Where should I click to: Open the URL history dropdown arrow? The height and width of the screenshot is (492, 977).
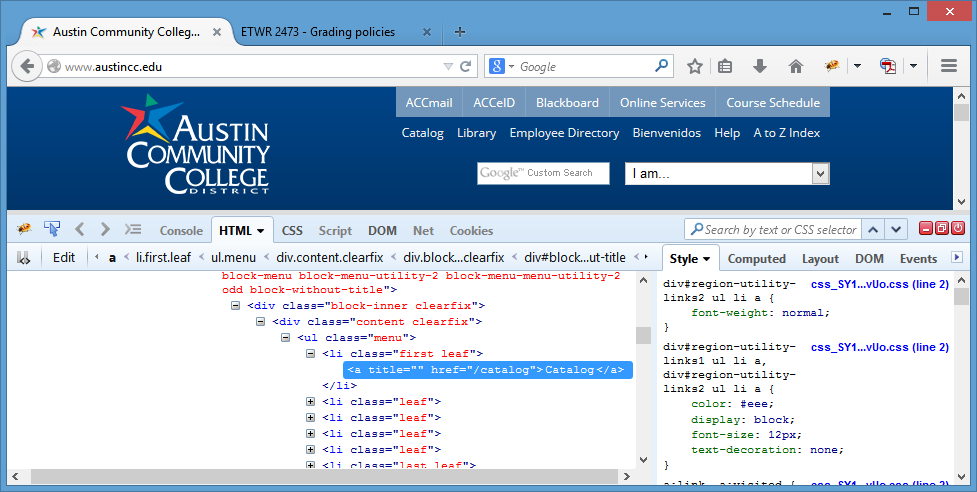(x=448, y=66)
